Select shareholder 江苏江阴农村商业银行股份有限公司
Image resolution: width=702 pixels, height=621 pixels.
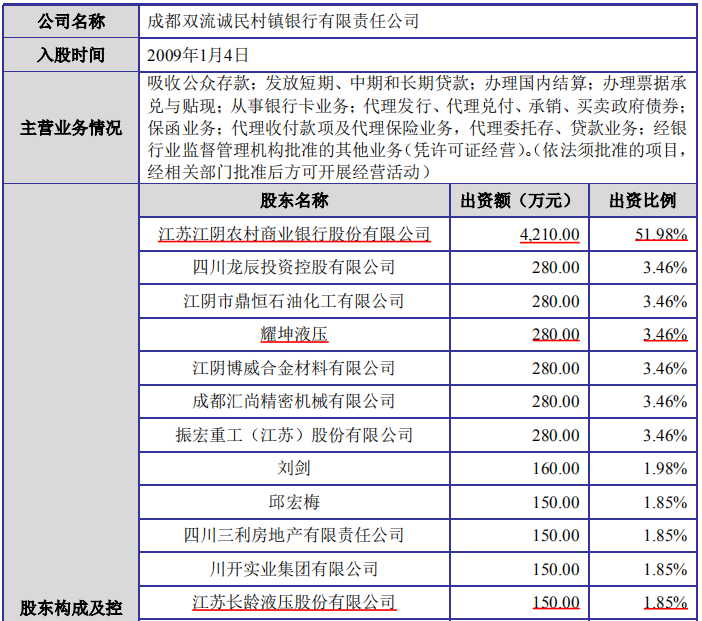pos(294,234)
